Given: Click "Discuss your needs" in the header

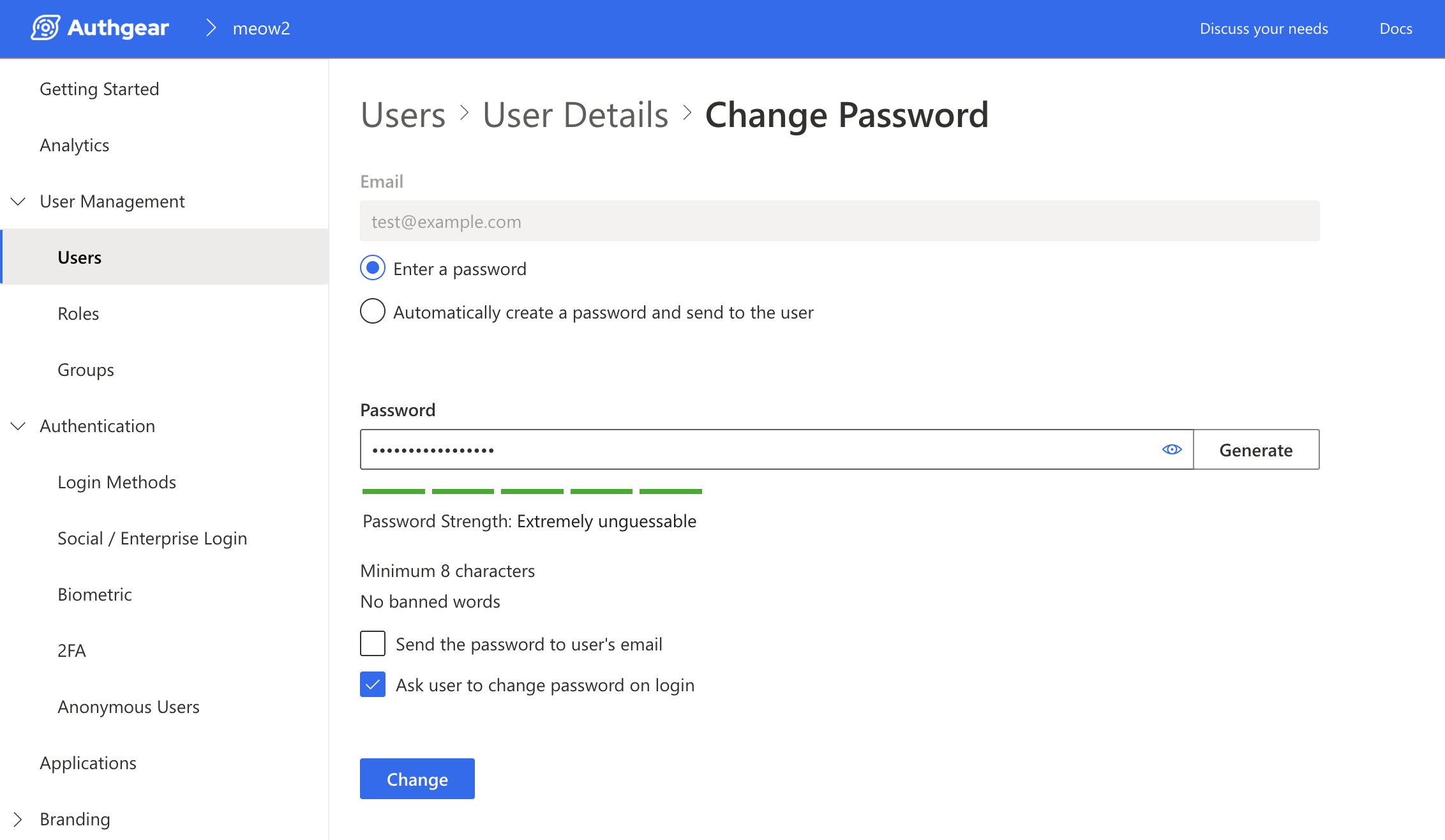Looking at the screenshot, I should click(1263, 29).
